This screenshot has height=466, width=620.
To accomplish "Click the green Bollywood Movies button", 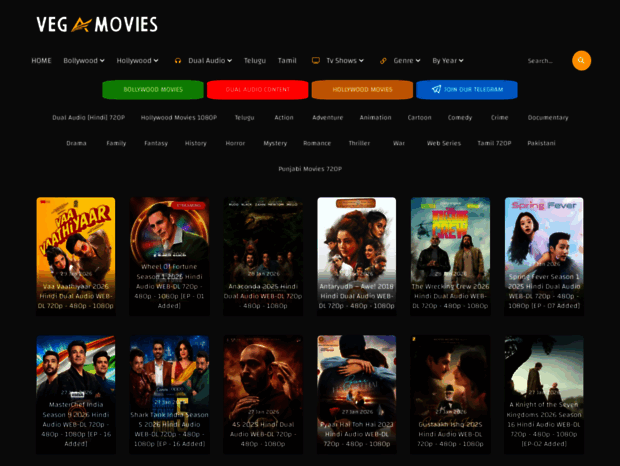I will (153, 90).
